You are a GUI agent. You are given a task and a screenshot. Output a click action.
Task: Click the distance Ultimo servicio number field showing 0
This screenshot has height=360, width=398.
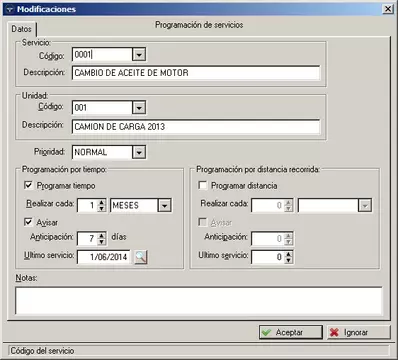[268, 257]
